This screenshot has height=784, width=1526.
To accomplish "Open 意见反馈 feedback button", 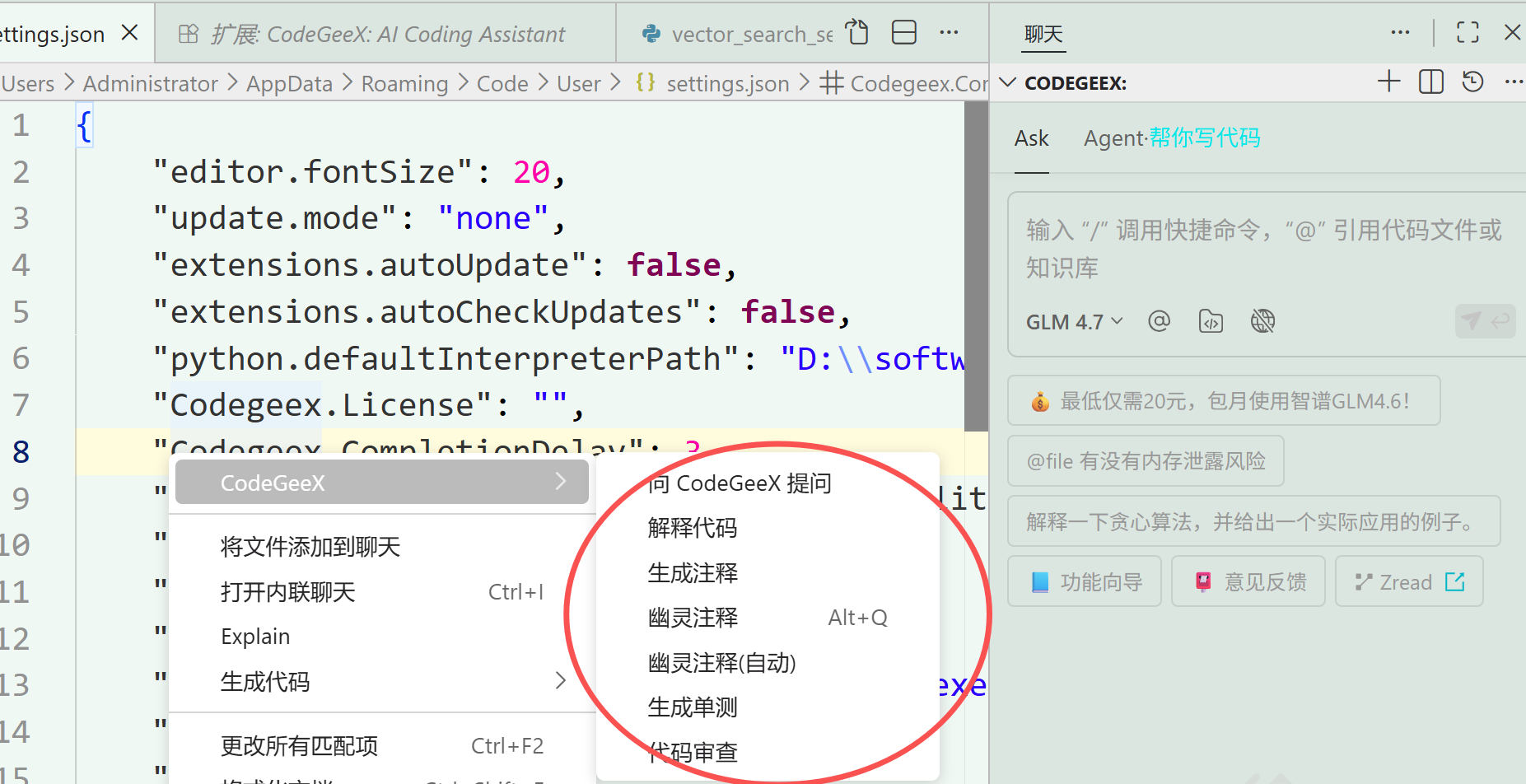I will coord(1248,582).
